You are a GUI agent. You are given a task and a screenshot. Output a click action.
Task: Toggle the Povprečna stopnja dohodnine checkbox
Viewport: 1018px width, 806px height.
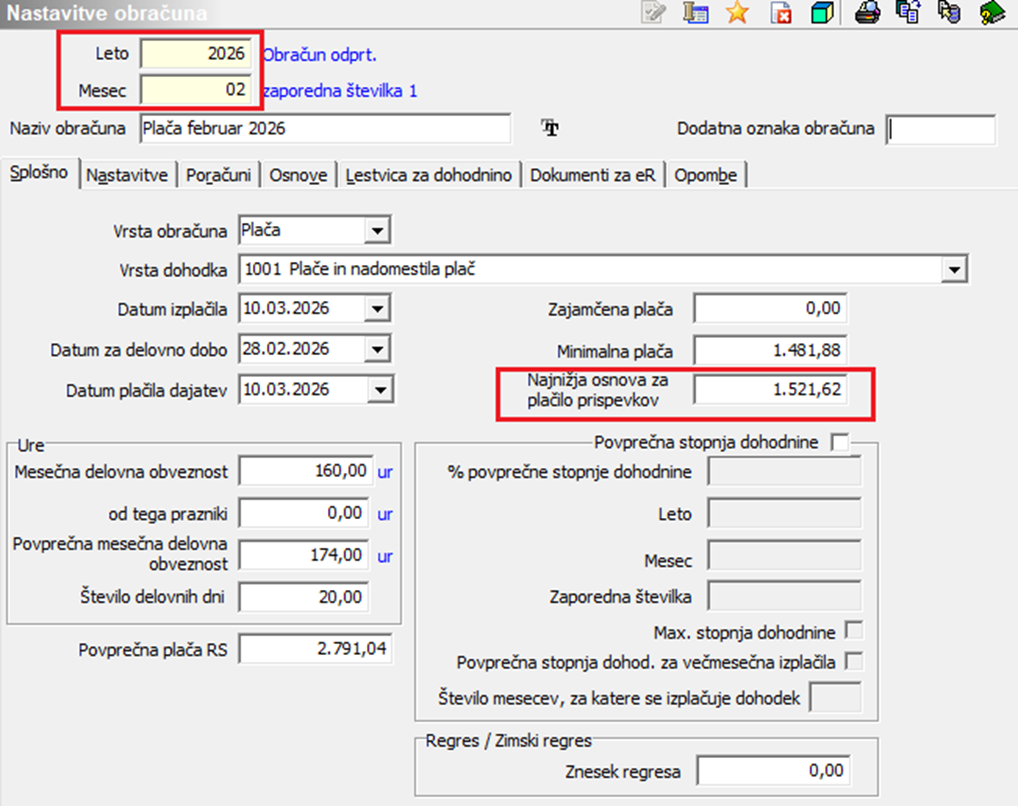coord(839,443)
